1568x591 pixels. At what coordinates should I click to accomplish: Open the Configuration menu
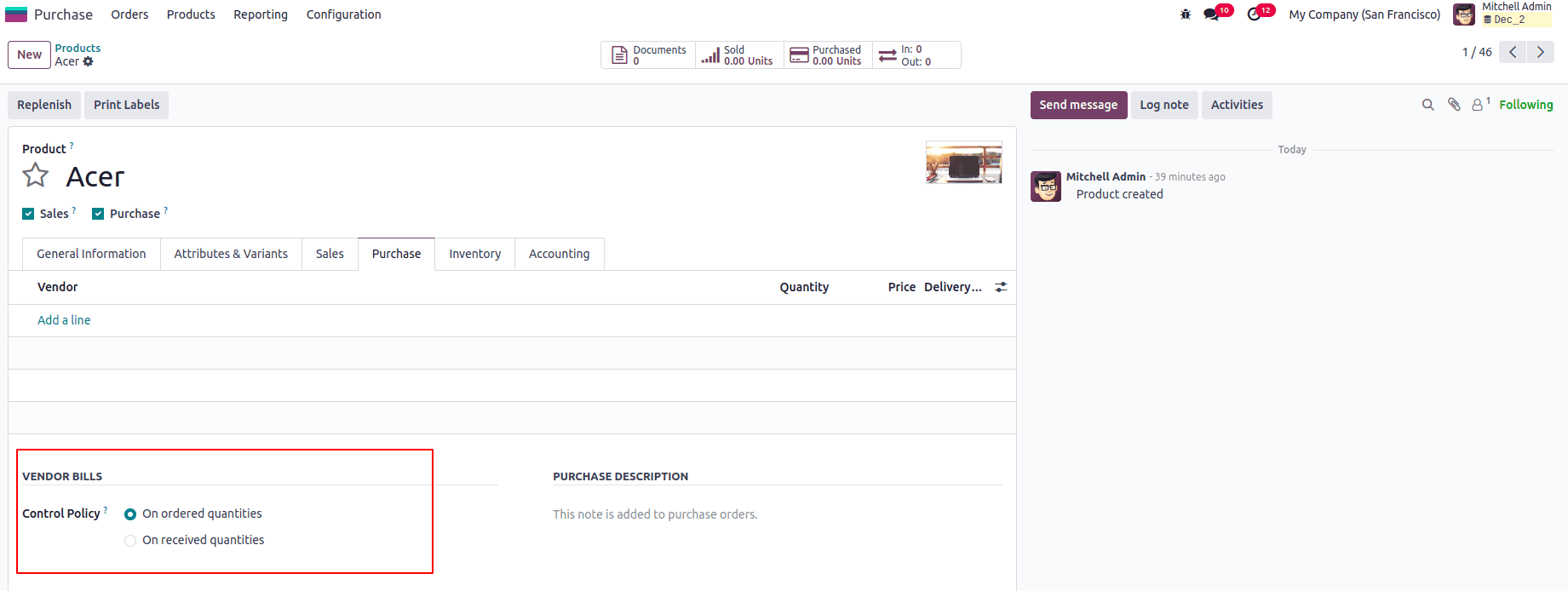(343, 14)
